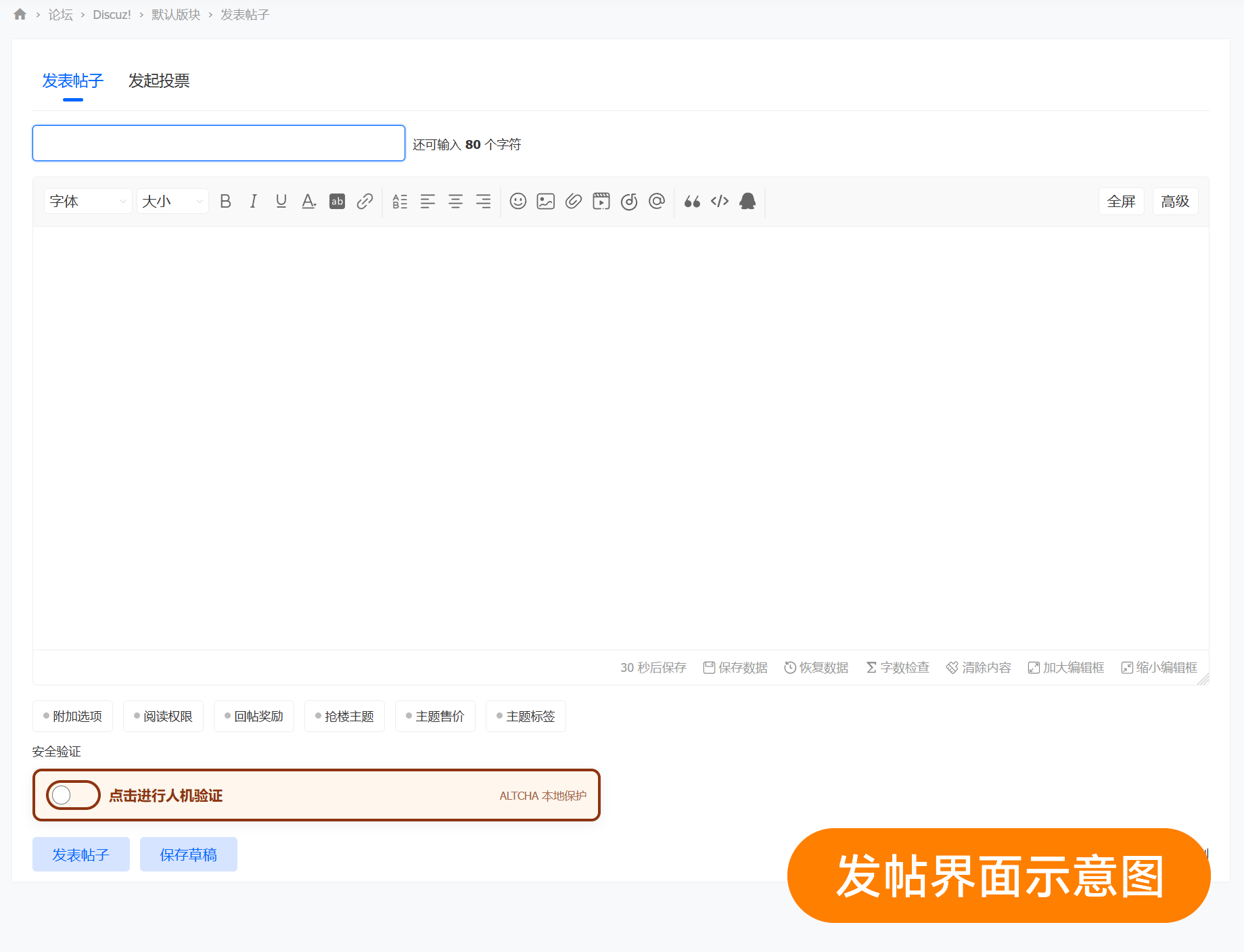The width and height of the screenshot is (1244, 952).
Task: Click the QQ penguin icon
Action: click(747, 201)
